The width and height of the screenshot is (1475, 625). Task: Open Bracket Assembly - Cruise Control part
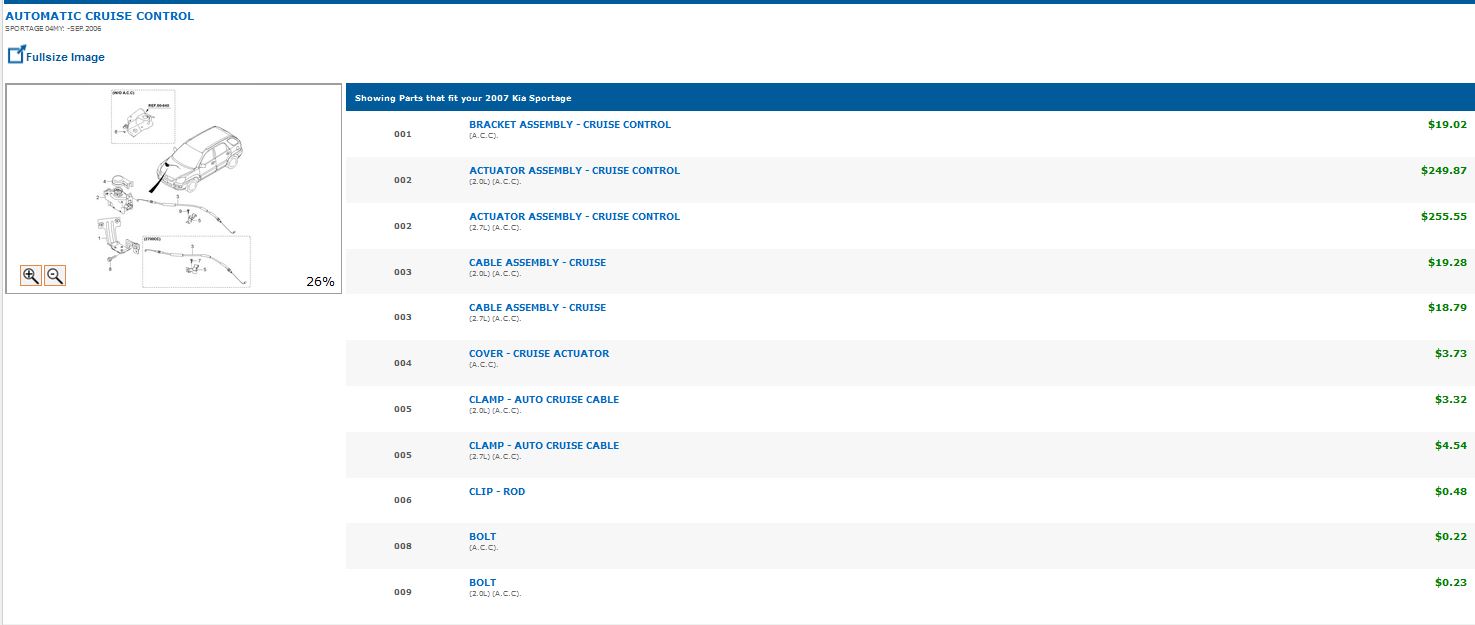pos(569,125)
